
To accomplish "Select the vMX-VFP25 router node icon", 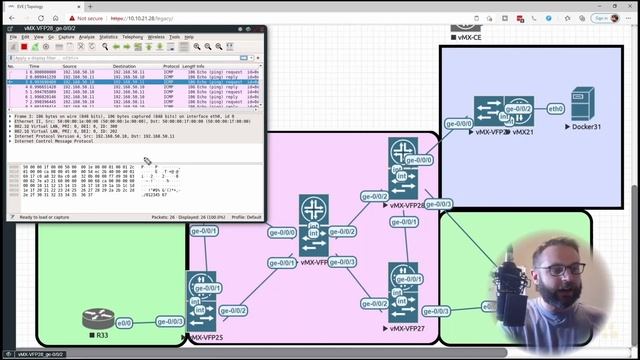I will click(201, 301).
